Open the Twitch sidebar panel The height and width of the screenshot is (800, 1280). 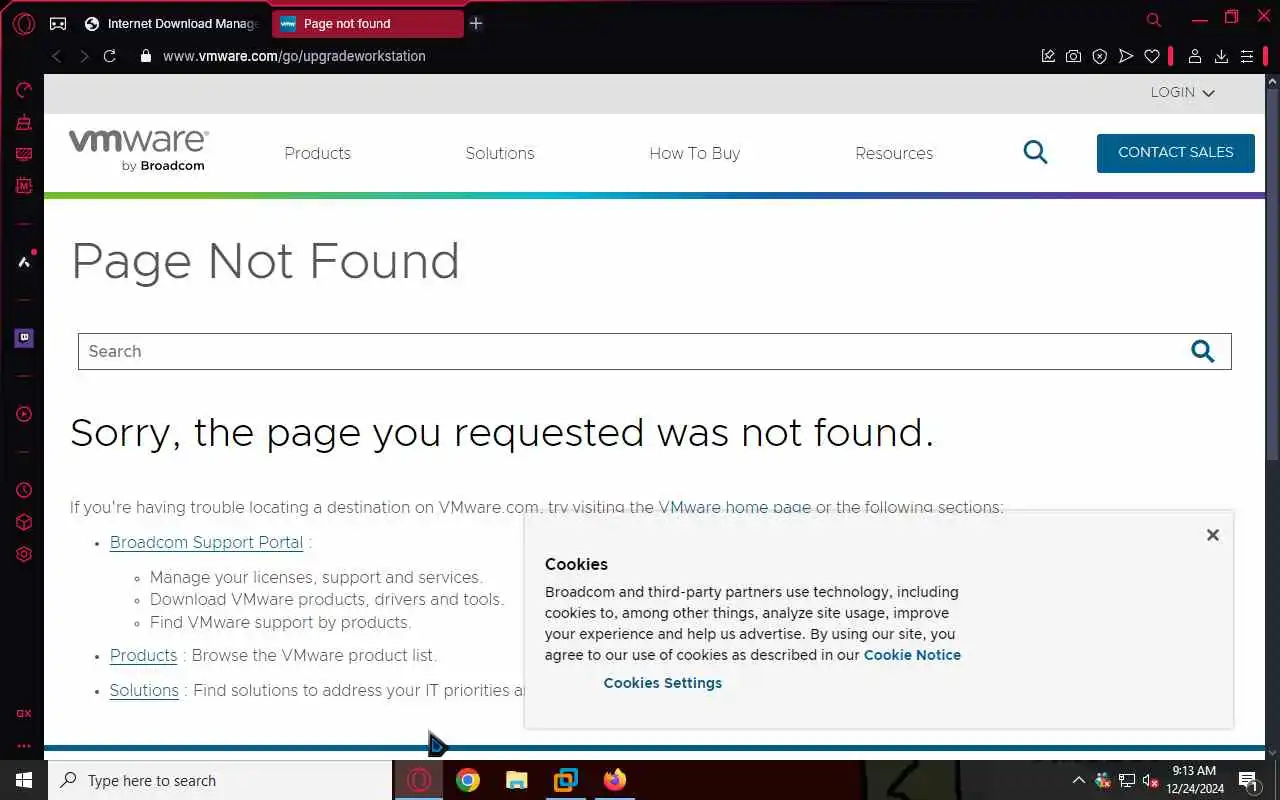point(24,338)
